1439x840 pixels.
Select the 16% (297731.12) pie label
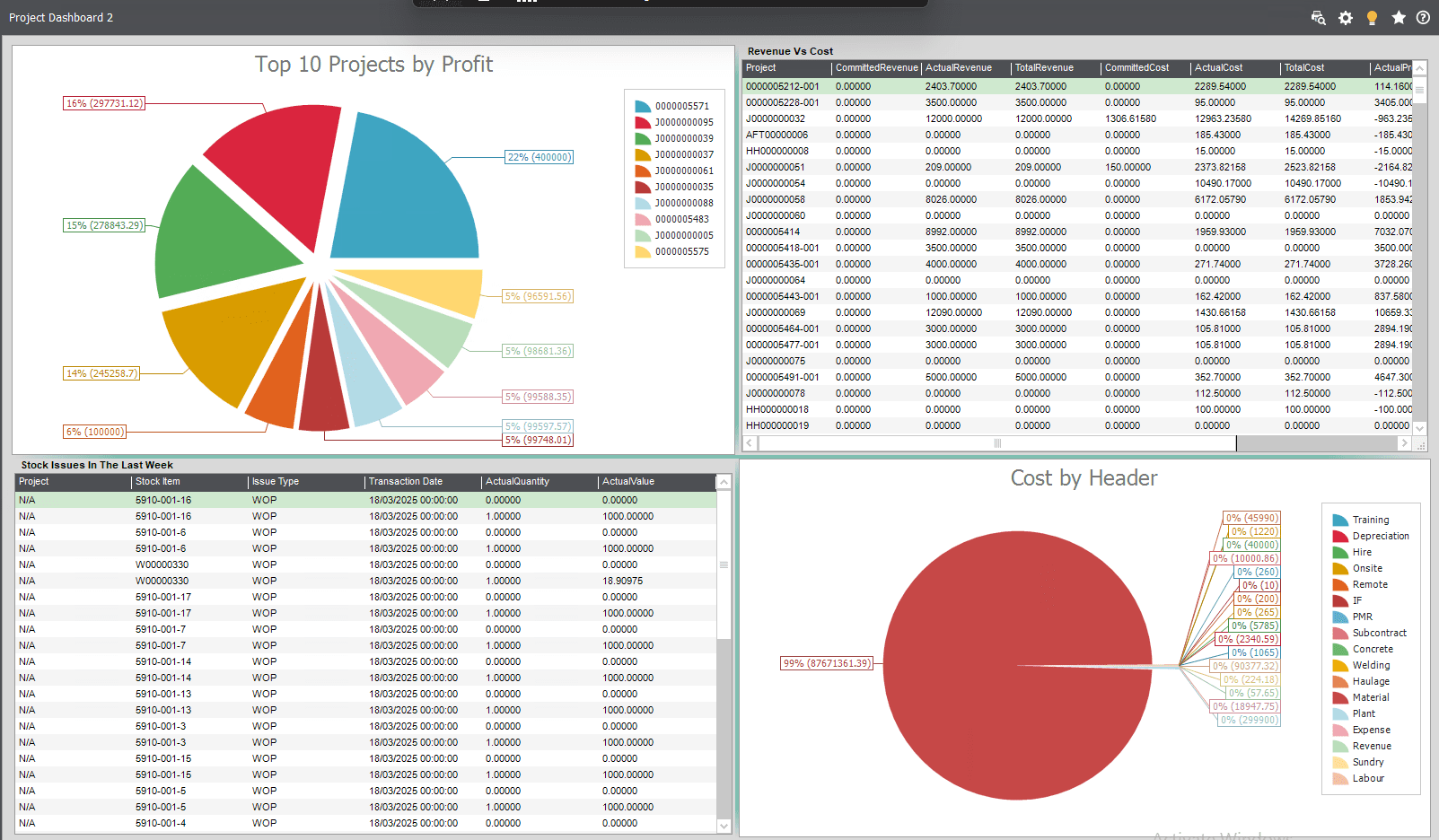pyautogui.click(x=104, y=103)
